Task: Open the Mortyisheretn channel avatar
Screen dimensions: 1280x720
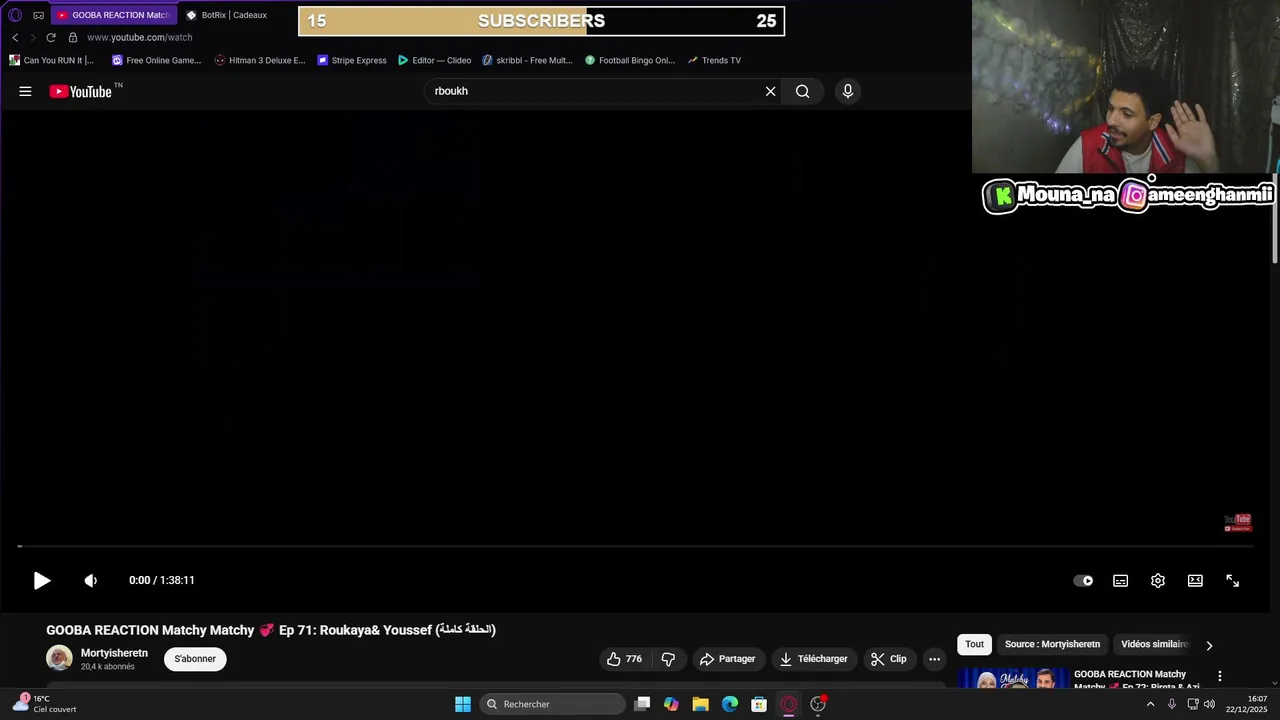Action: click(59, 658)
